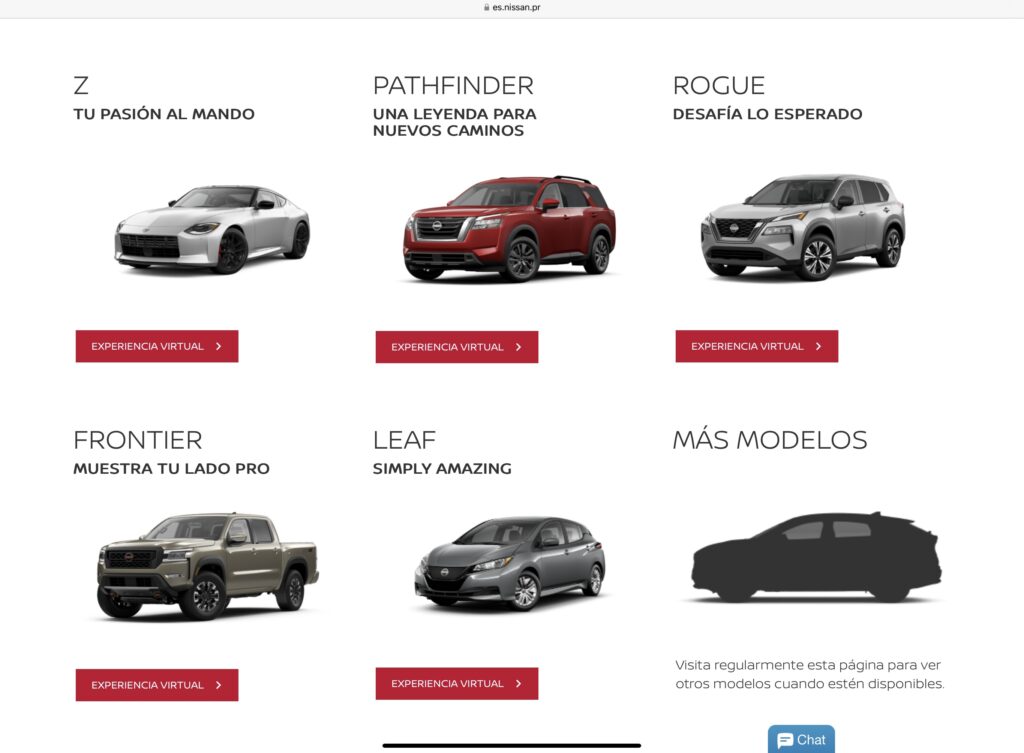
Task: Open the Chat speech bubble icon
Action: tap(785, 740)
